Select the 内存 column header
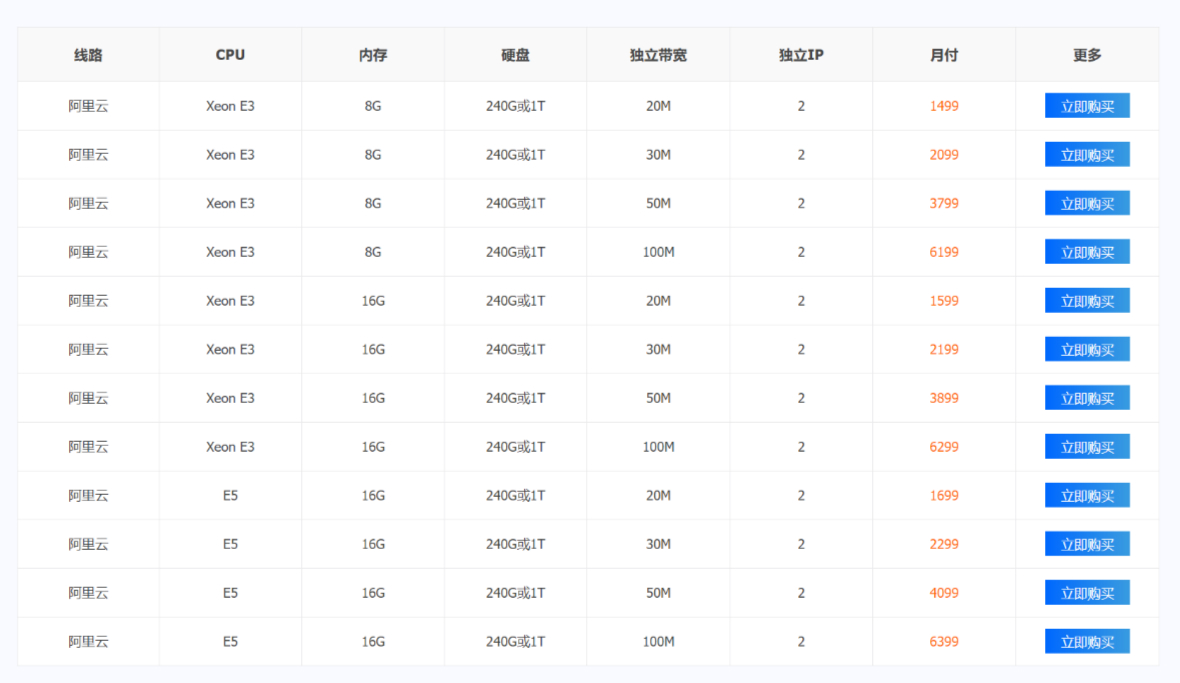The image size is (1180, 683). (373, 55)
